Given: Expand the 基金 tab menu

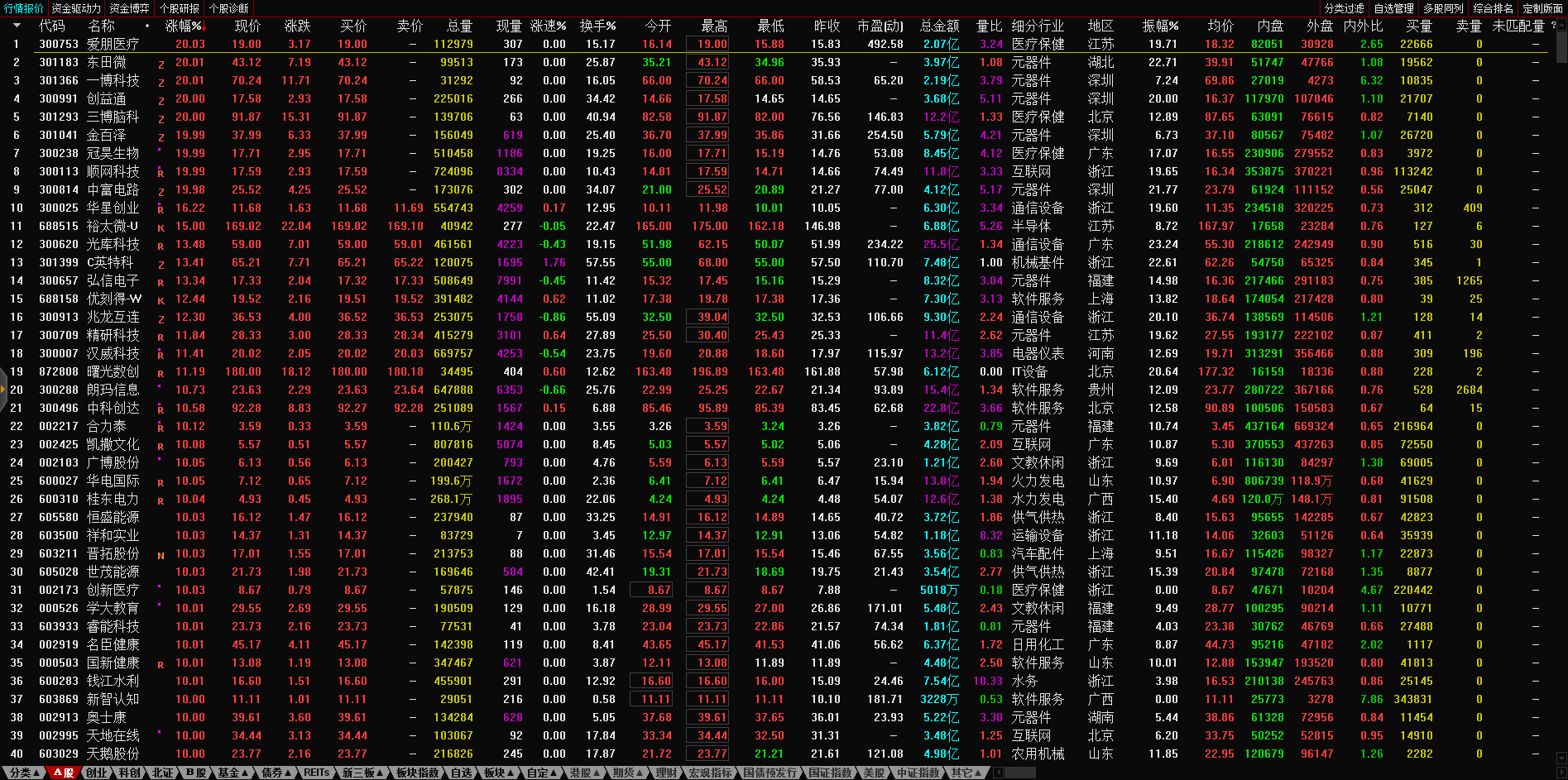Looking at the screenshot, I should (x=233, y=773).
